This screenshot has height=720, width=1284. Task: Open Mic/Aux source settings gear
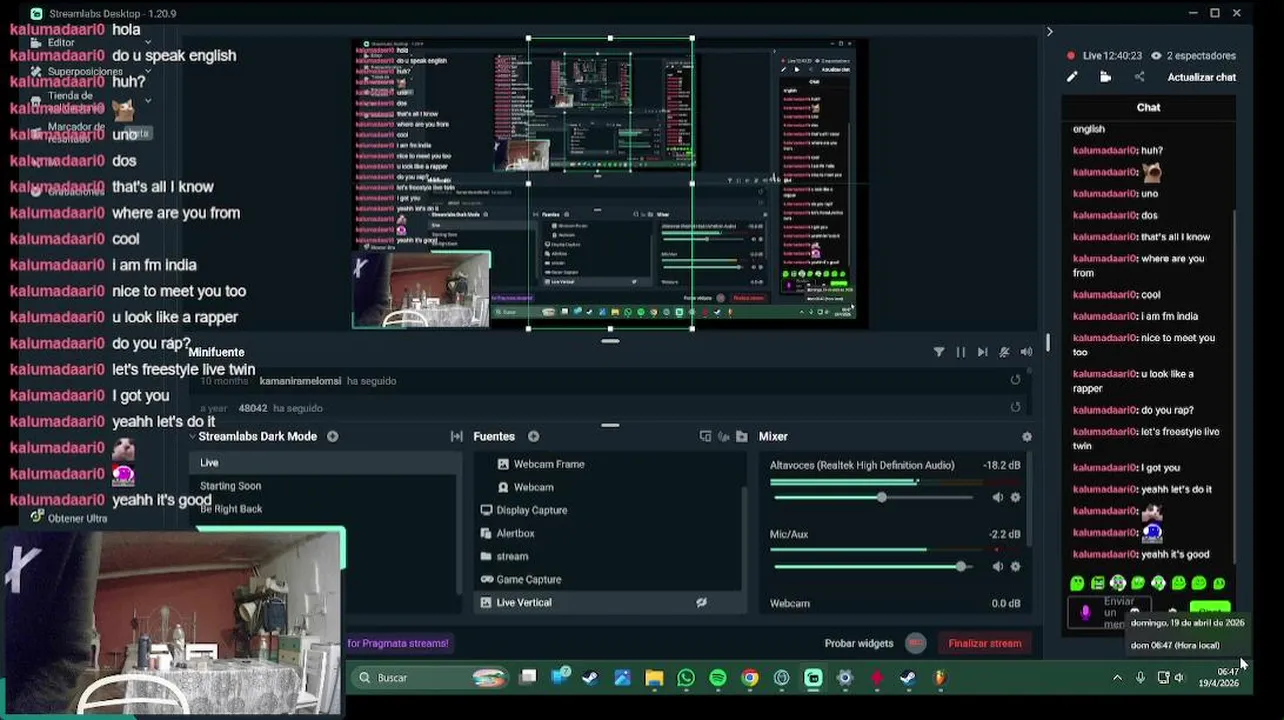1015,566
